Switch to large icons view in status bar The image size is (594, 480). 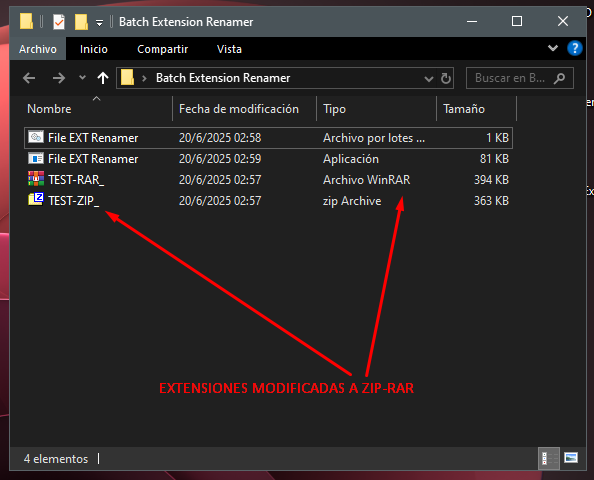pos(571,458)
